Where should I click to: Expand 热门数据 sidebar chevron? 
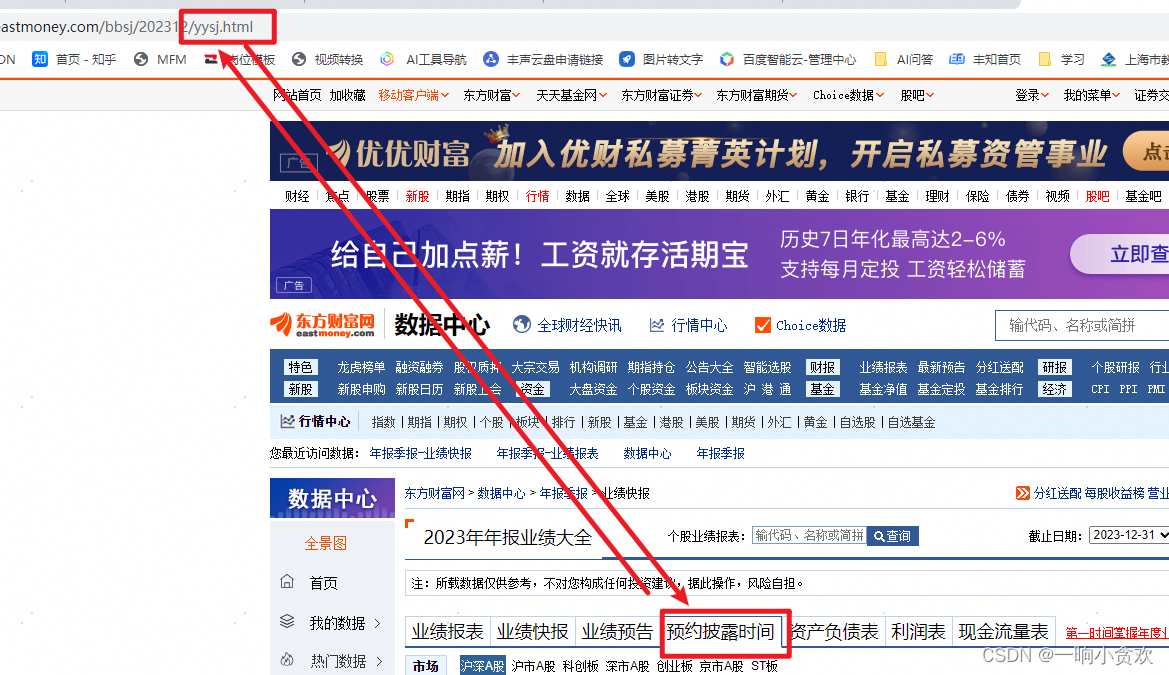coord(379,661)
